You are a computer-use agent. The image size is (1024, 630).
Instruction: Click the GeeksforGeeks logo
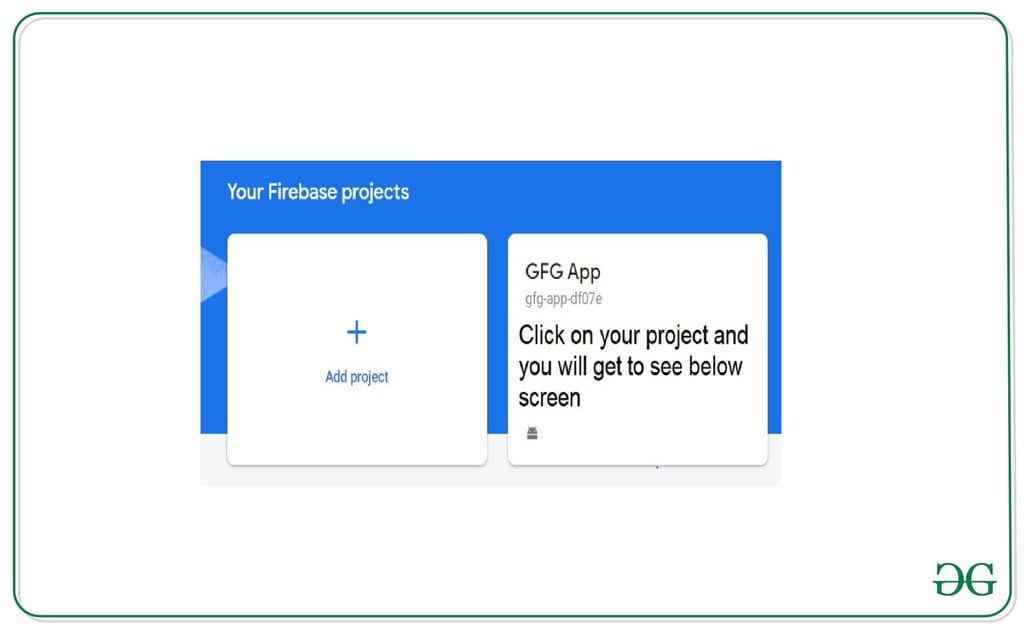tap(965, 580)
